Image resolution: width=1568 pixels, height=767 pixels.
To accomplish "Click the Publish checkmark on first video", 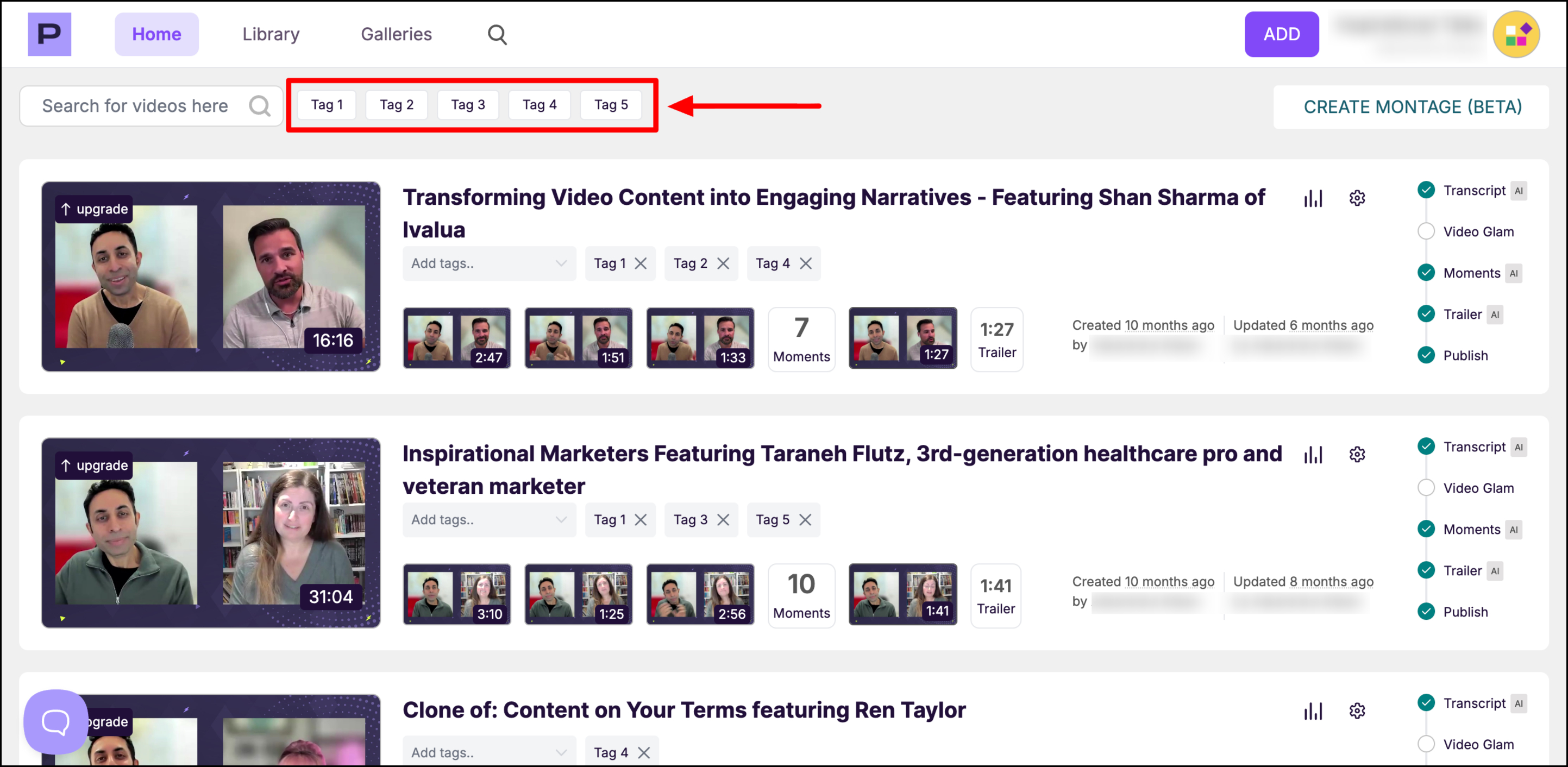I will pos(1426,355).
